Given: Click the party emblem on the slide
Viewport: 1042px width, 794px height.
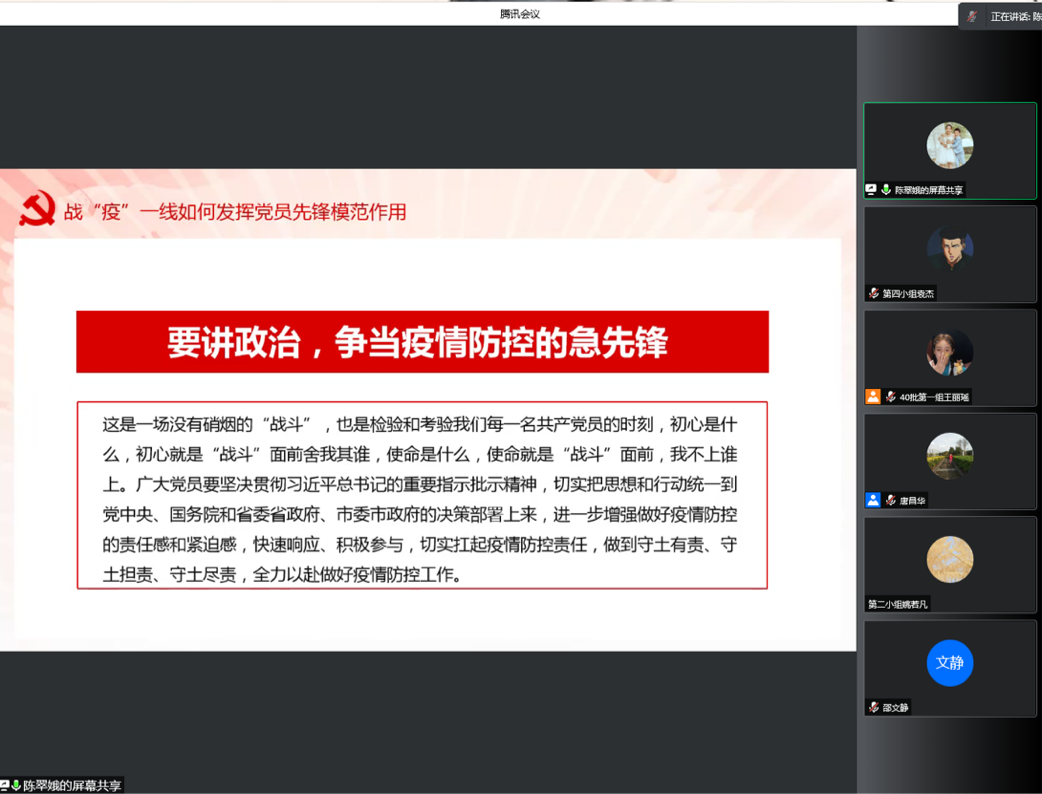Looking at the screenshot, I should 37,210.
